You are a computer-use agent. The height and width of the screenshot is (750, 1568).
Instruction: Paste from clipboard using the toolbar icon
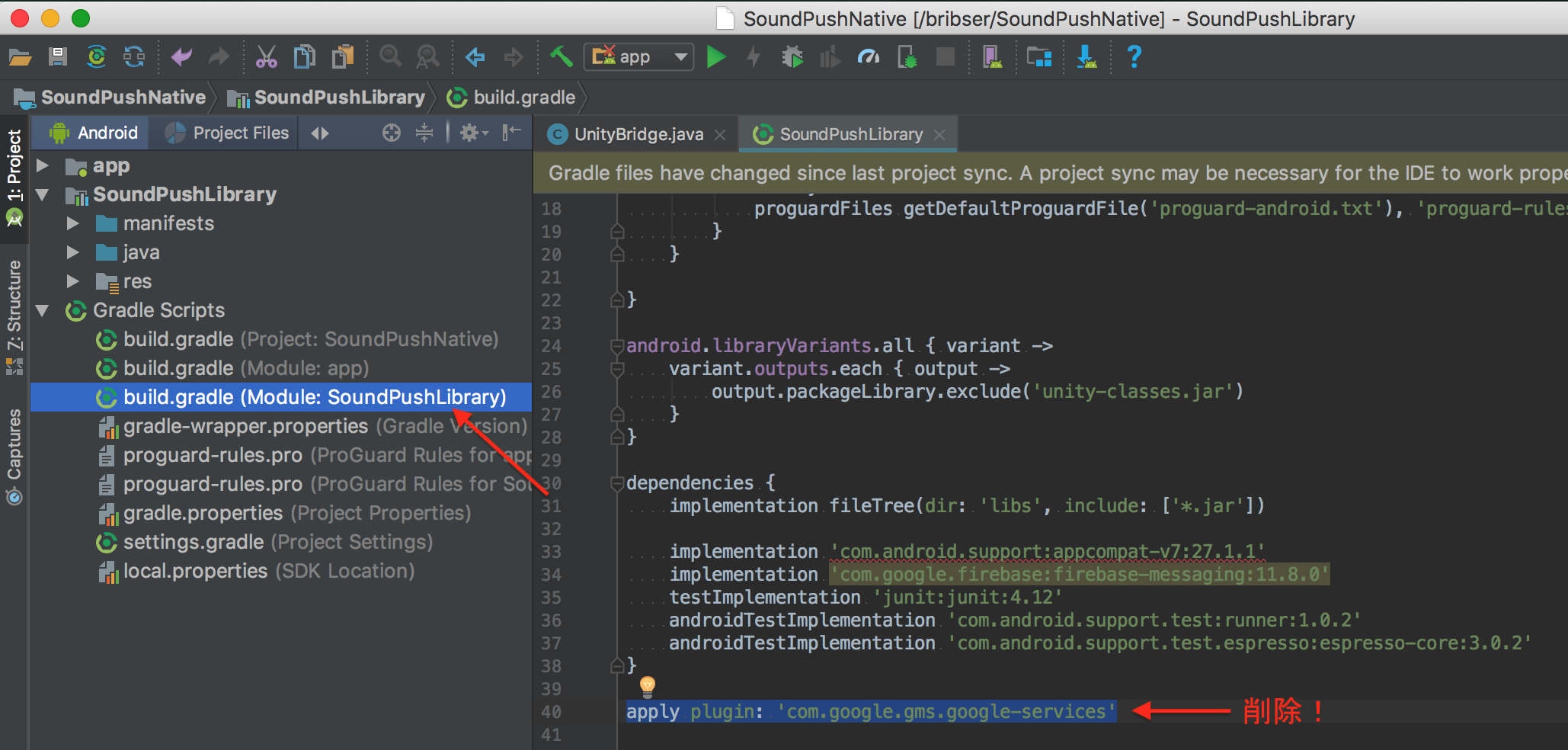pyautogui.click(x=343, y=57)
